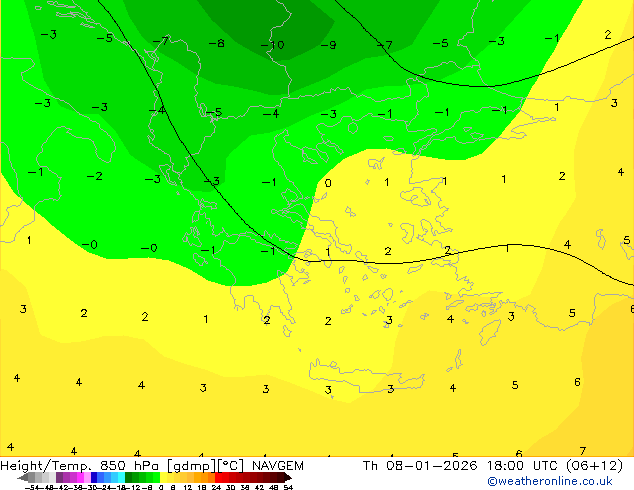Image resolution: width=634 pixels, height=490 pixels.
Task: Click the '08-01-2026' date text
Action: click(432, 466)
